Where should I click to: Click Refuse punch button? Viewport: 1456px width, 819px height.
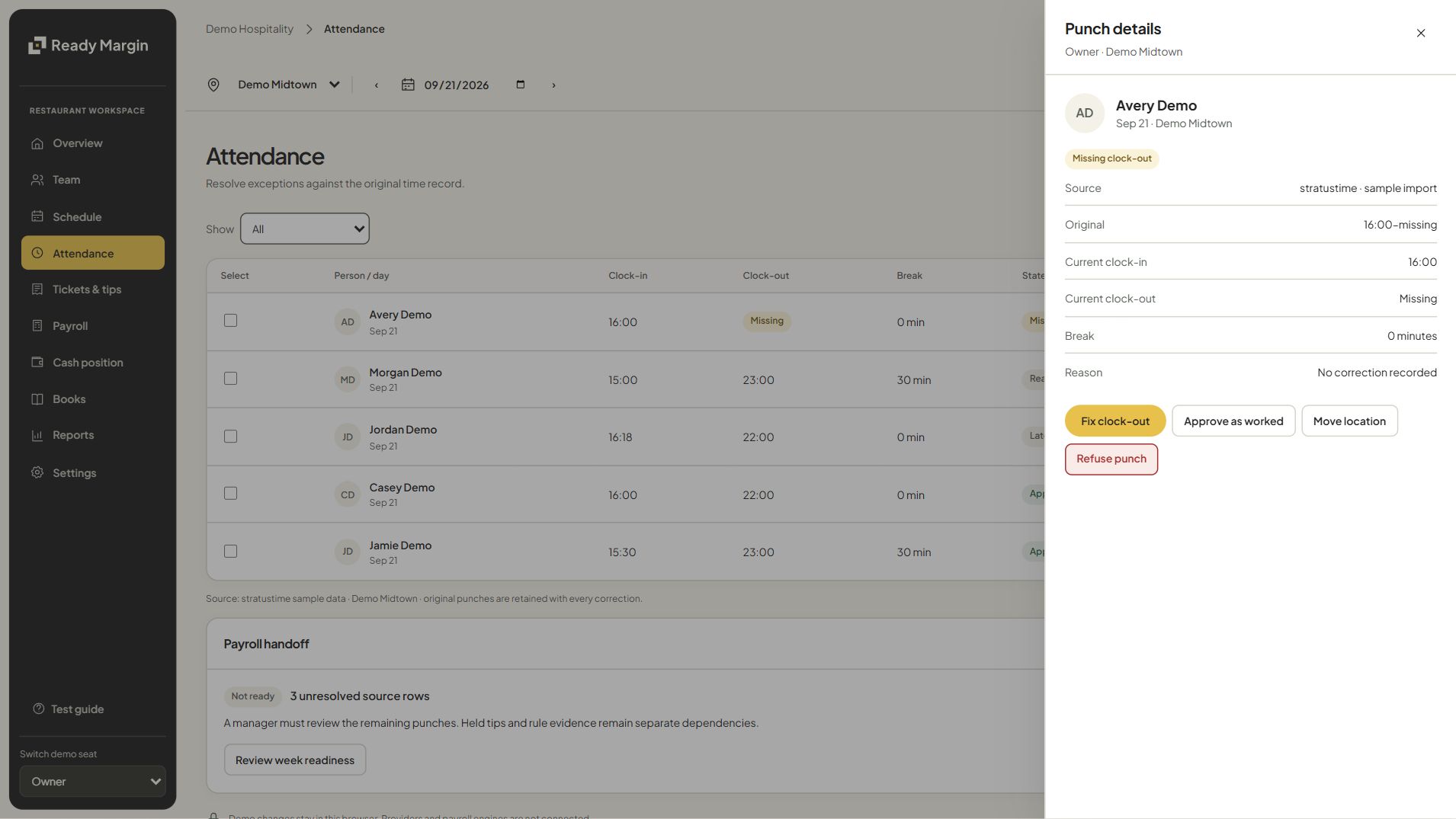[1111, 459]
